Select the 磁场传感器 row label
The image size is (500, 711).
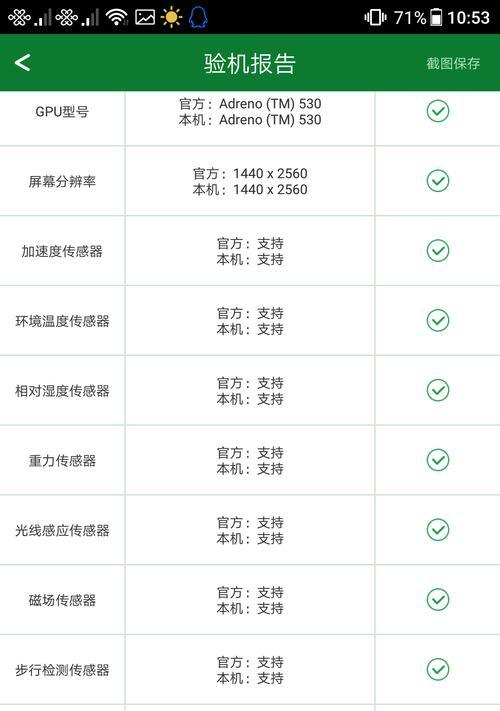pos(62,600)
